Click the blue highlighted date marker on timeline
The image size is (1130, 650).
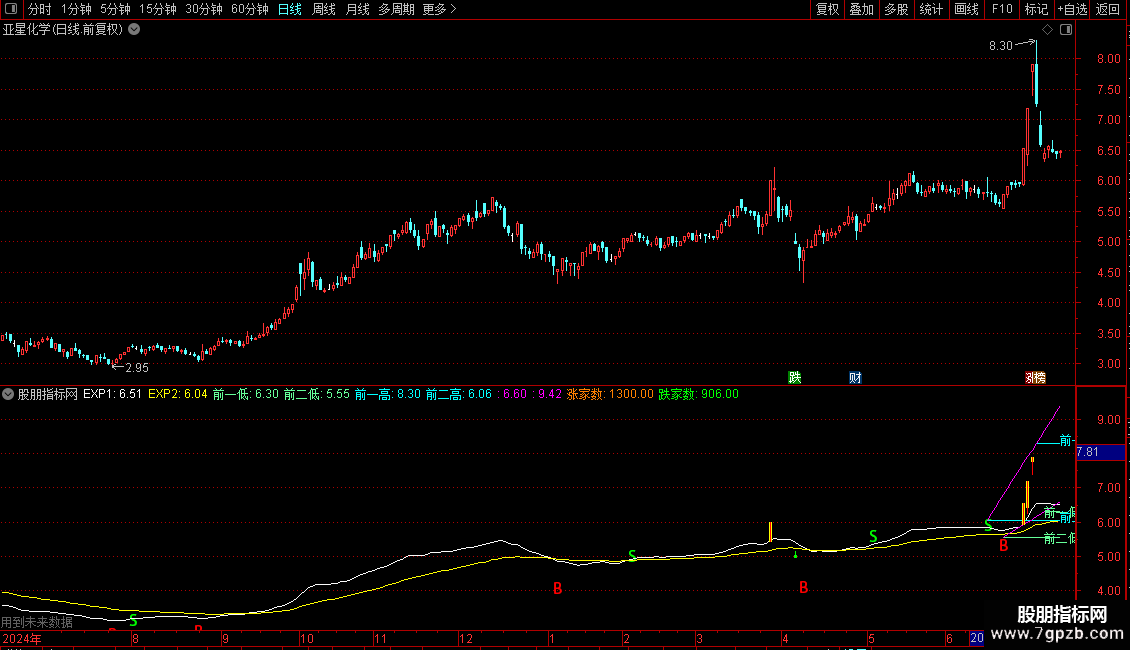tap(976, 638)
